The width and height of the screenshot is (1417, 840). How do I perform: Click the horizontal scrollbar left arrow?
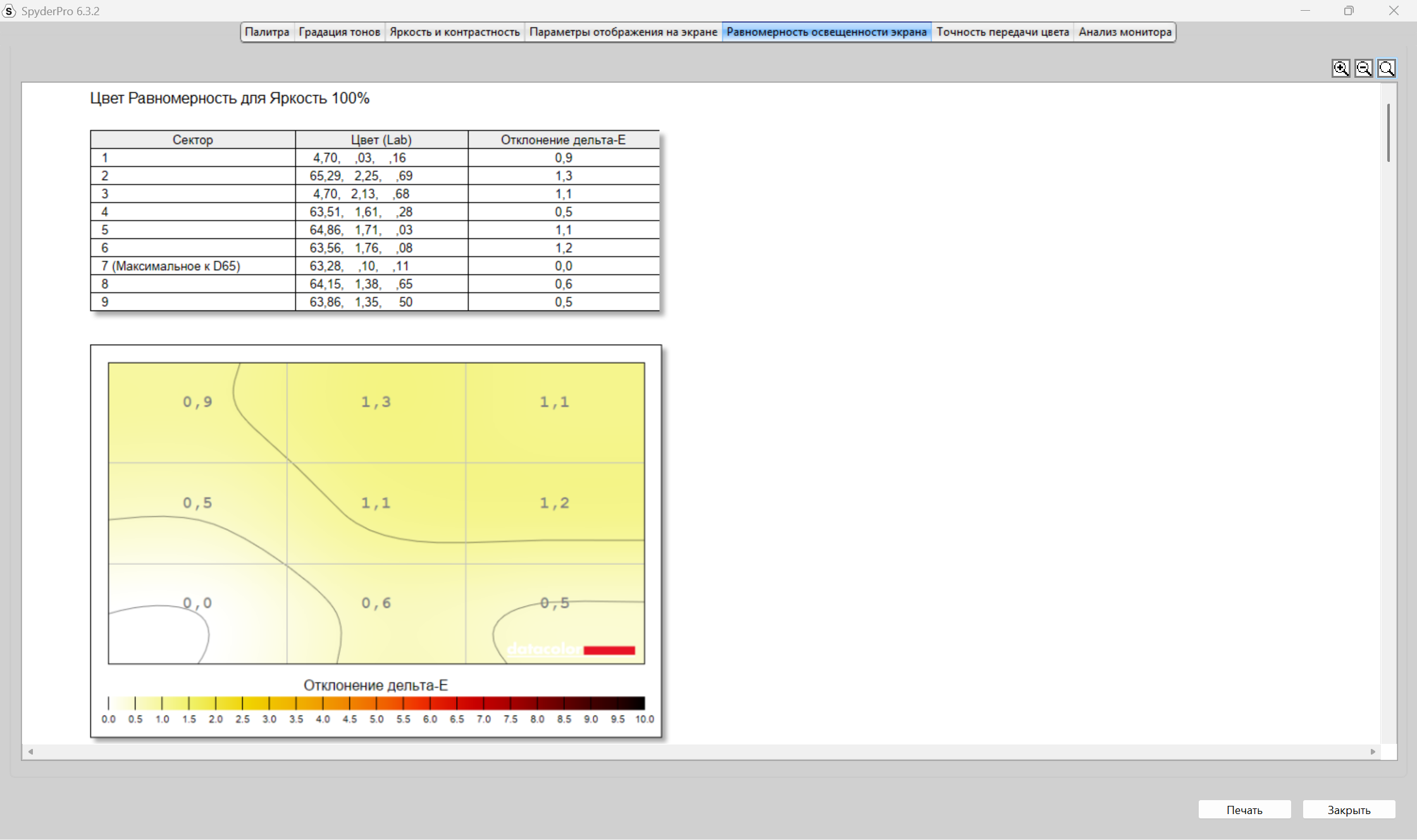point(30,751)
